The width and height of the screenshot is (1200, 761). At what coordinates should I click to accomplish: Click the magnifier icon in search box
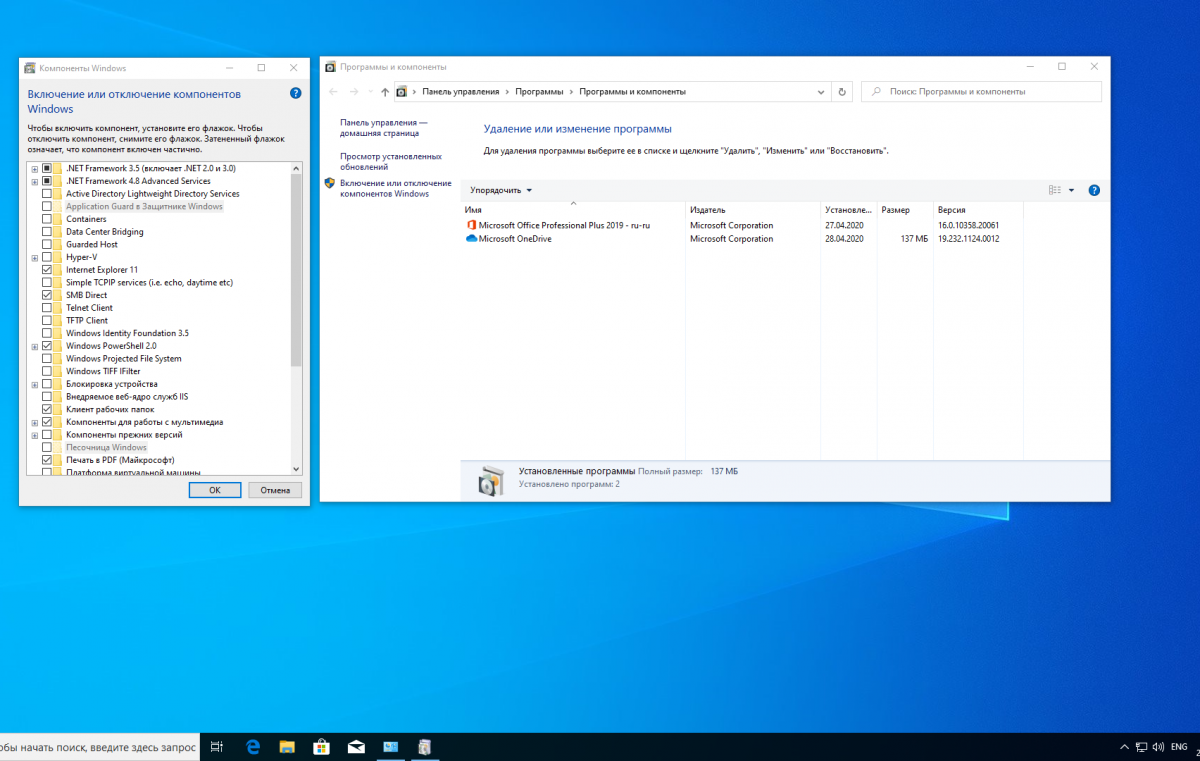coord(877,91)
